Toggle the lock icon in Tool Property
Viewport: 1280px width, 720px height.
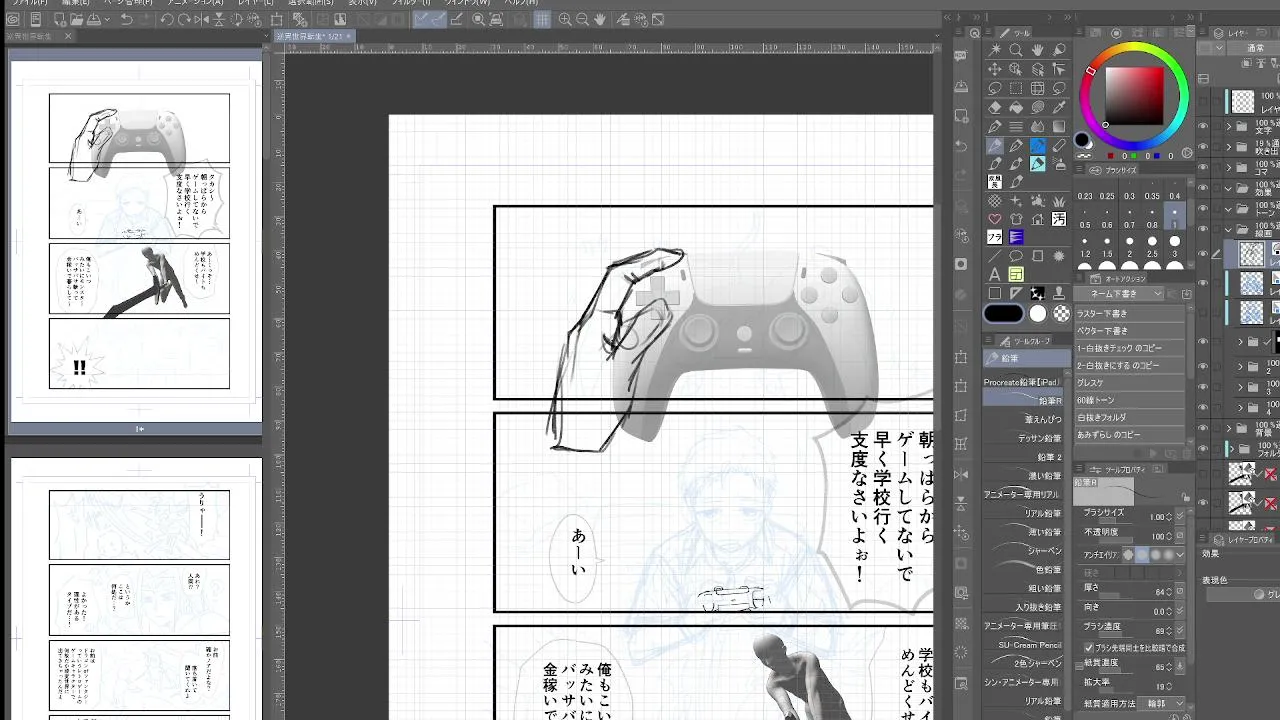tap(1186, 497)
